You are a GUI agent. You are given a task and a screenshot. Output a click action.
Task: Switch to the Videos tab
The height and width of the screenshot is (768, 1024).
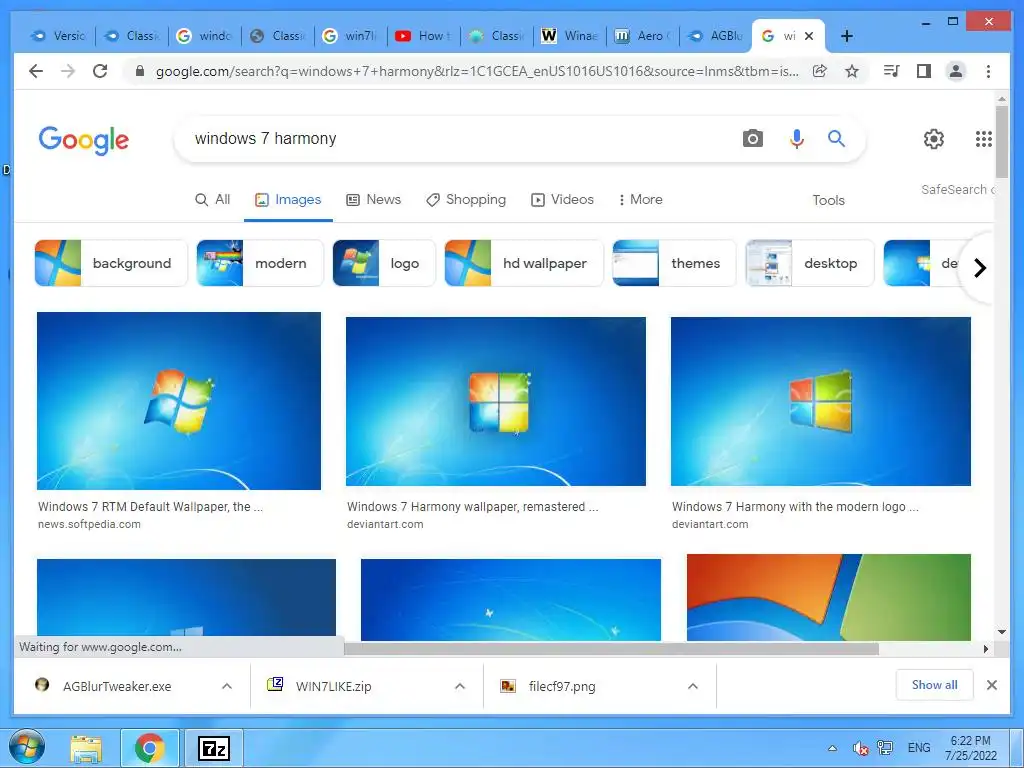[562, 200]
